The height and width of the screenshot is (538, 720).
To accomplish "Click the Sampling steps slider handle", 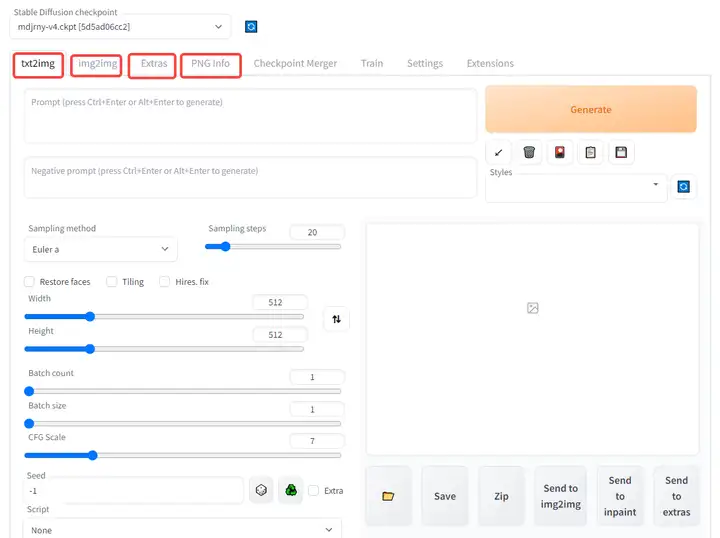I will coord(225,247).
